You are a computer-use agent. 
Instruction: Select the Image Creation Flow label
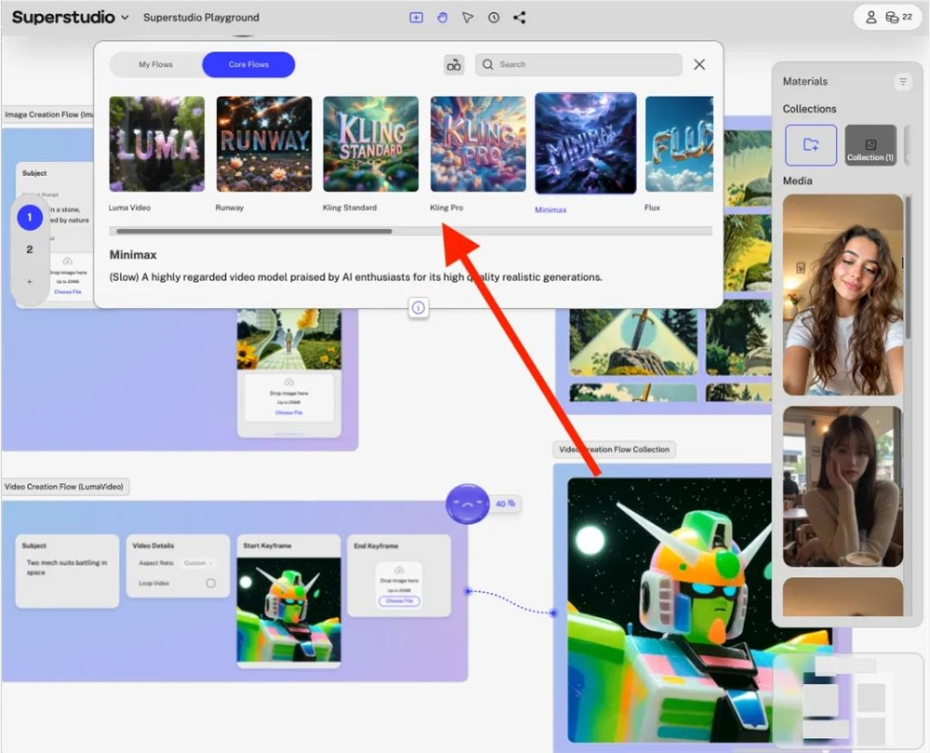[x=49, y=114]
